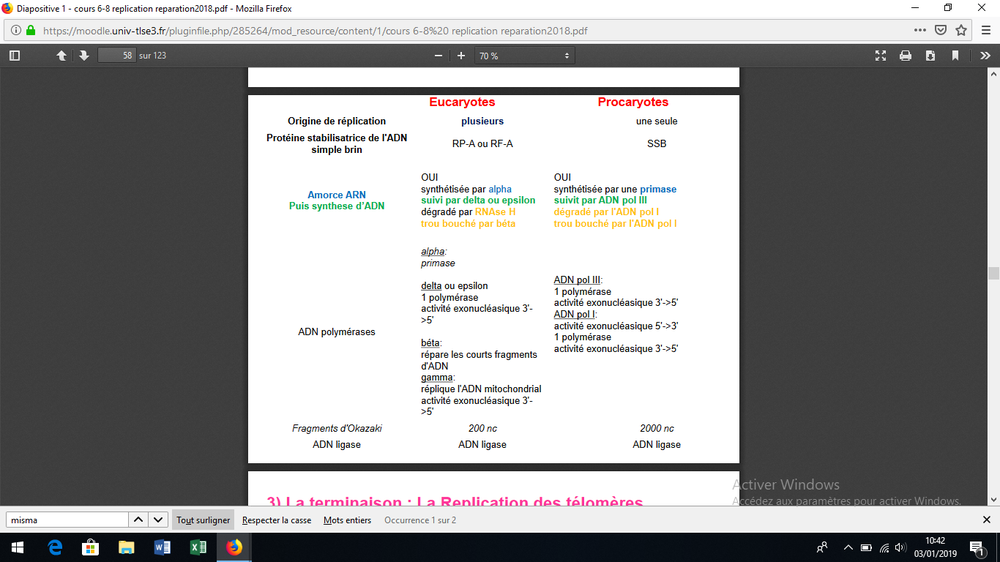1000x562 pixels.
Task: Open the Action Center notifications
Action: pos(976,547)
